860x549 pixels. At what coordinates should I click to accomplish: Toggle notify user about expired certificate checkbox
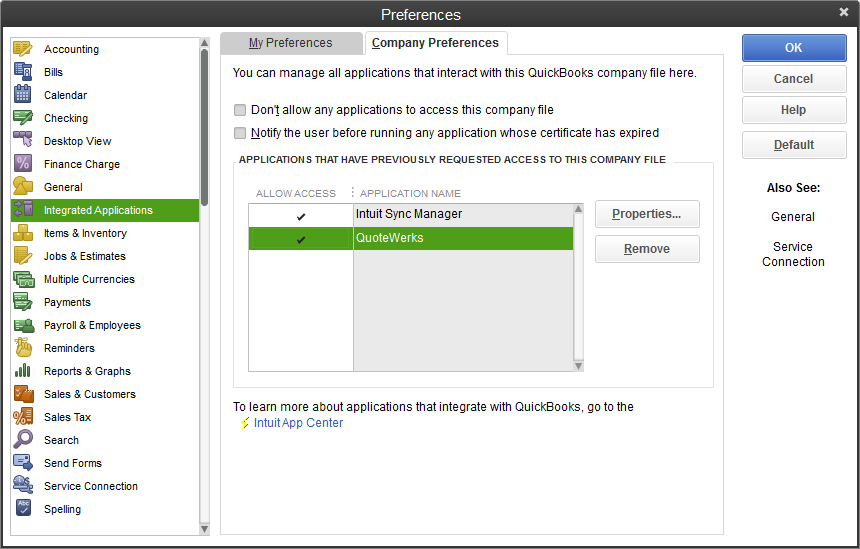tap(240, 133)
